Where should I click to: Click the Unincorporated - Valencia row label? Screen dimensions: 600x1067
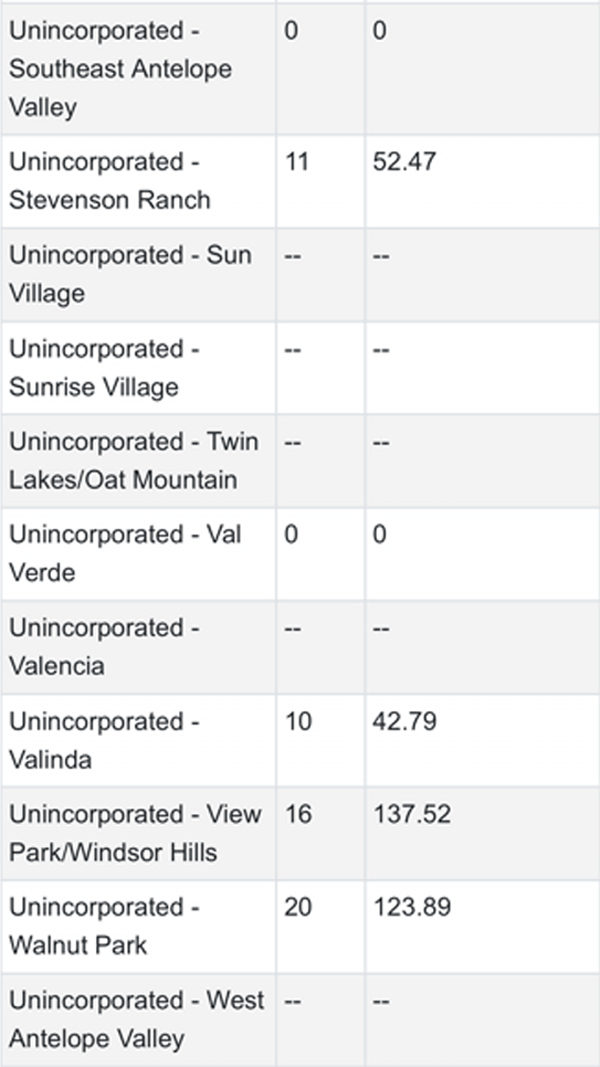(104, 646)
